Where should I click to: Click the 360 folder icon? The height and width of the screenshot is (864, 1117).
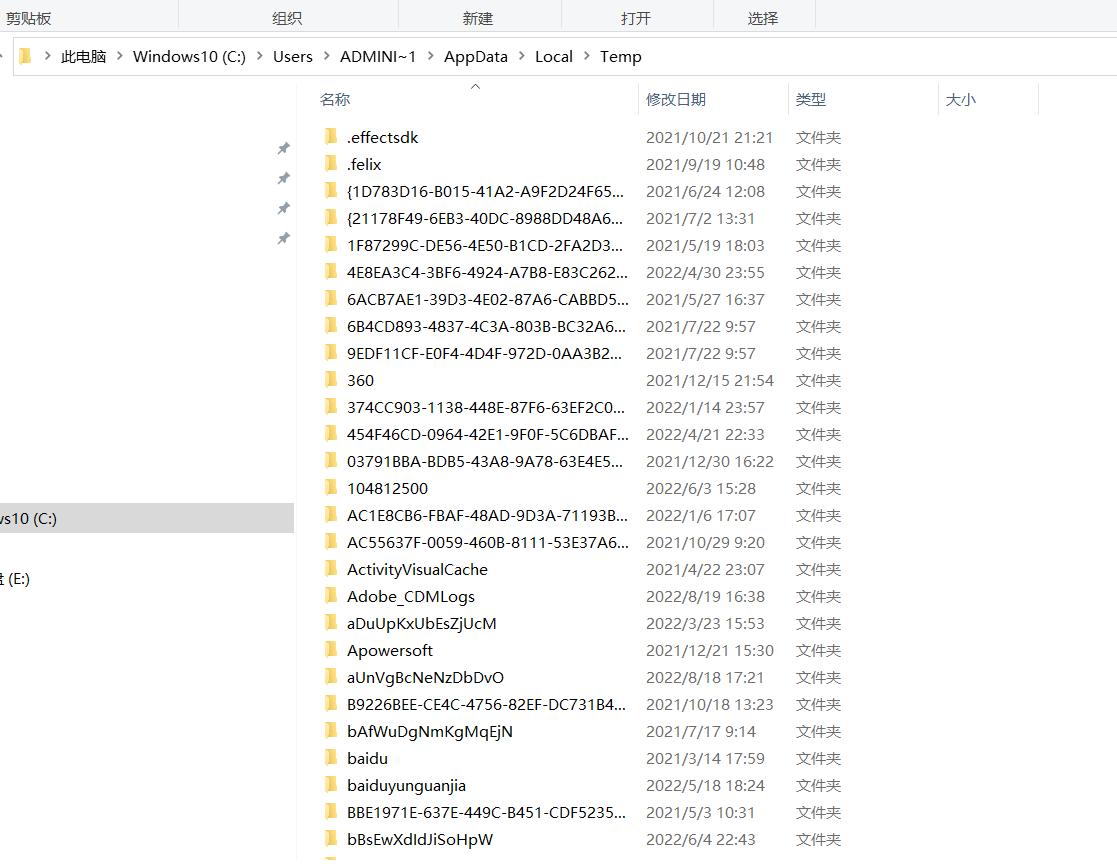tap(332, 380)
